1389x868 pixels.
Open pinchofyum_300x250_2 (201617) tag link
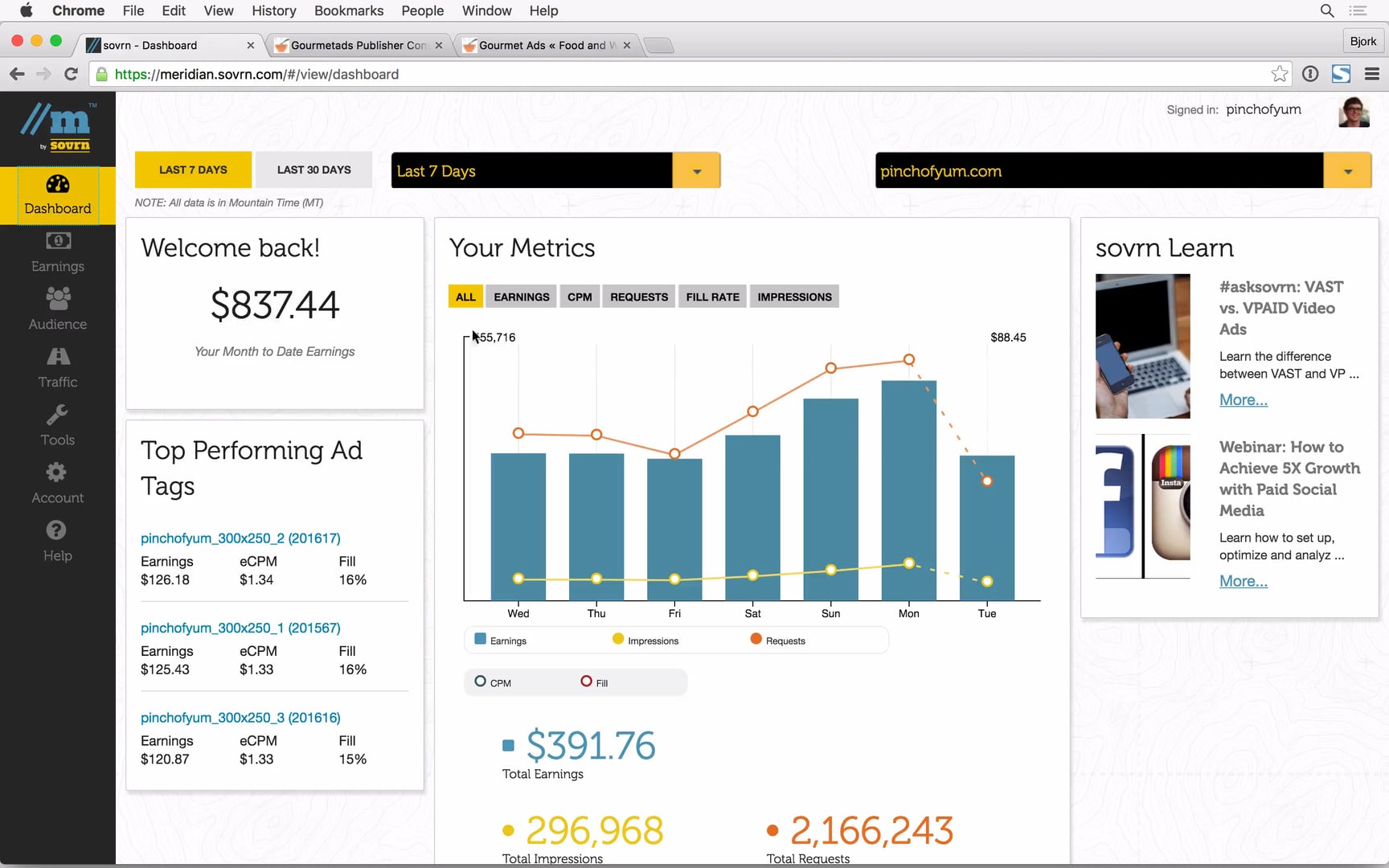(240, 538)
